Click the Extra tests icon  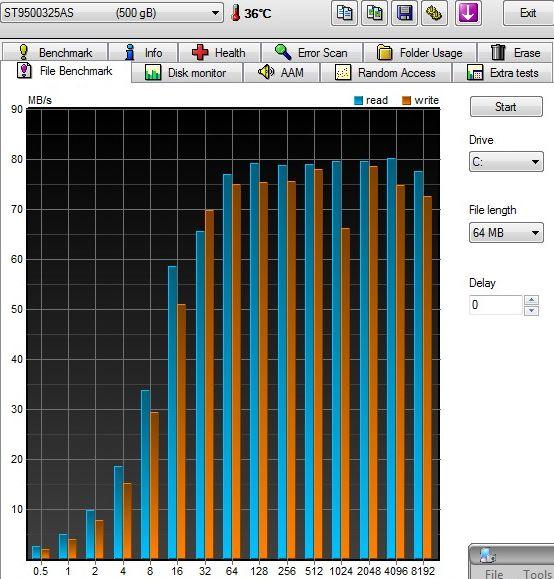pyautogui.click(x=475, y=72)
